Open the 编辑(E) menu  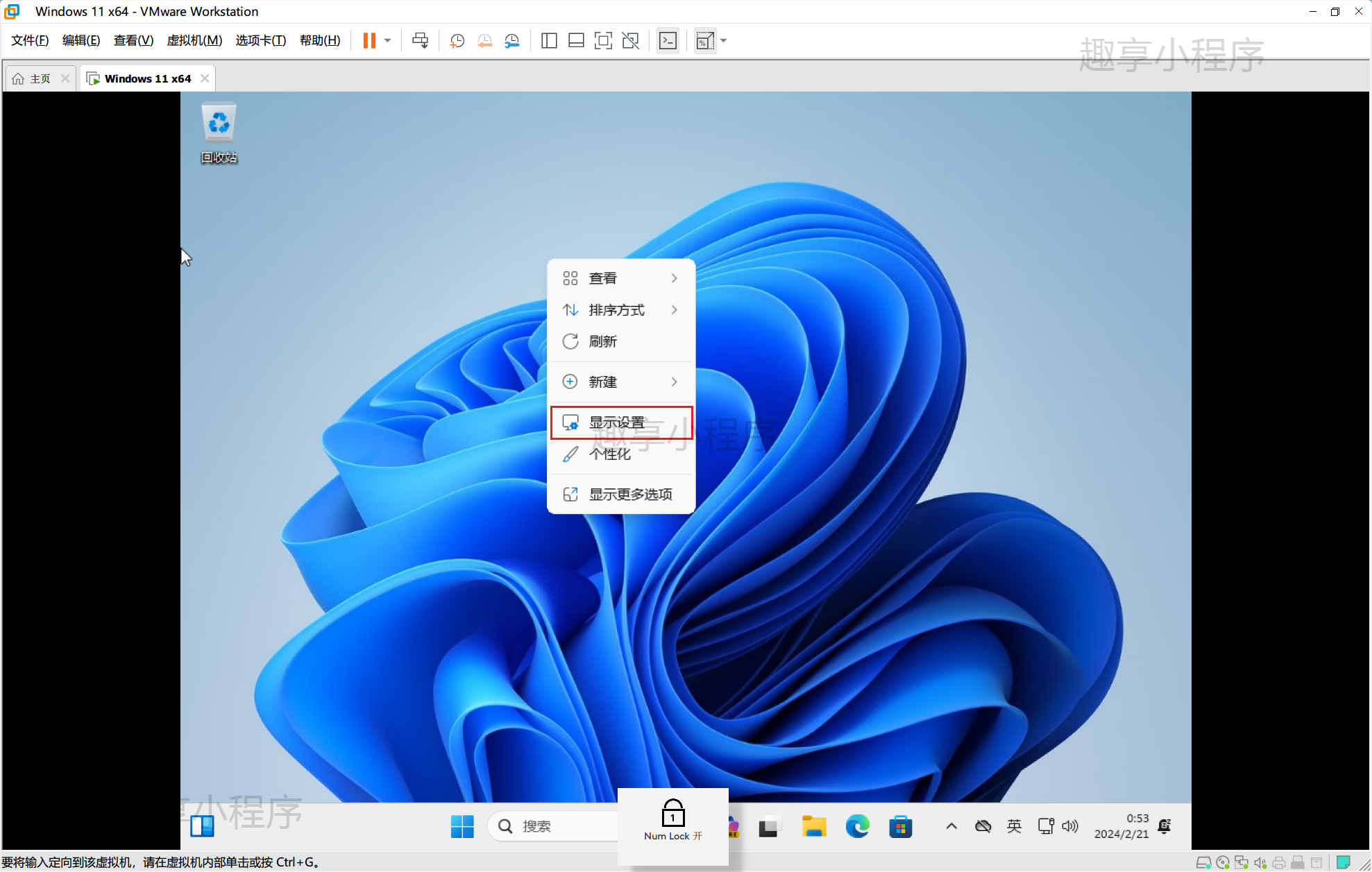[81, 40]
